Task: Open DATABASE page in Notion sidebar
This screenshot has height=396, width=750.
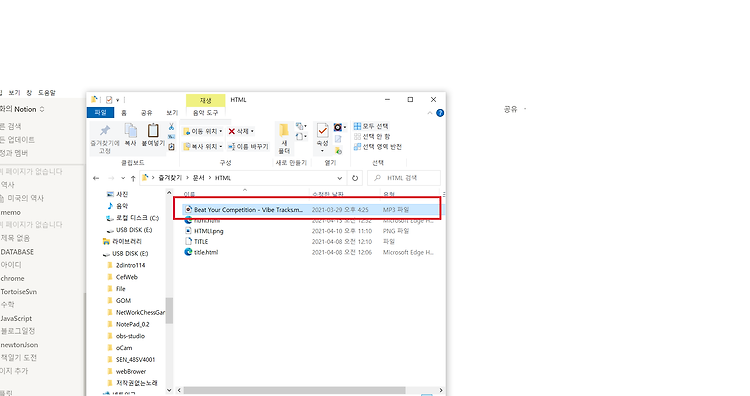Action: tap(17, 252)
